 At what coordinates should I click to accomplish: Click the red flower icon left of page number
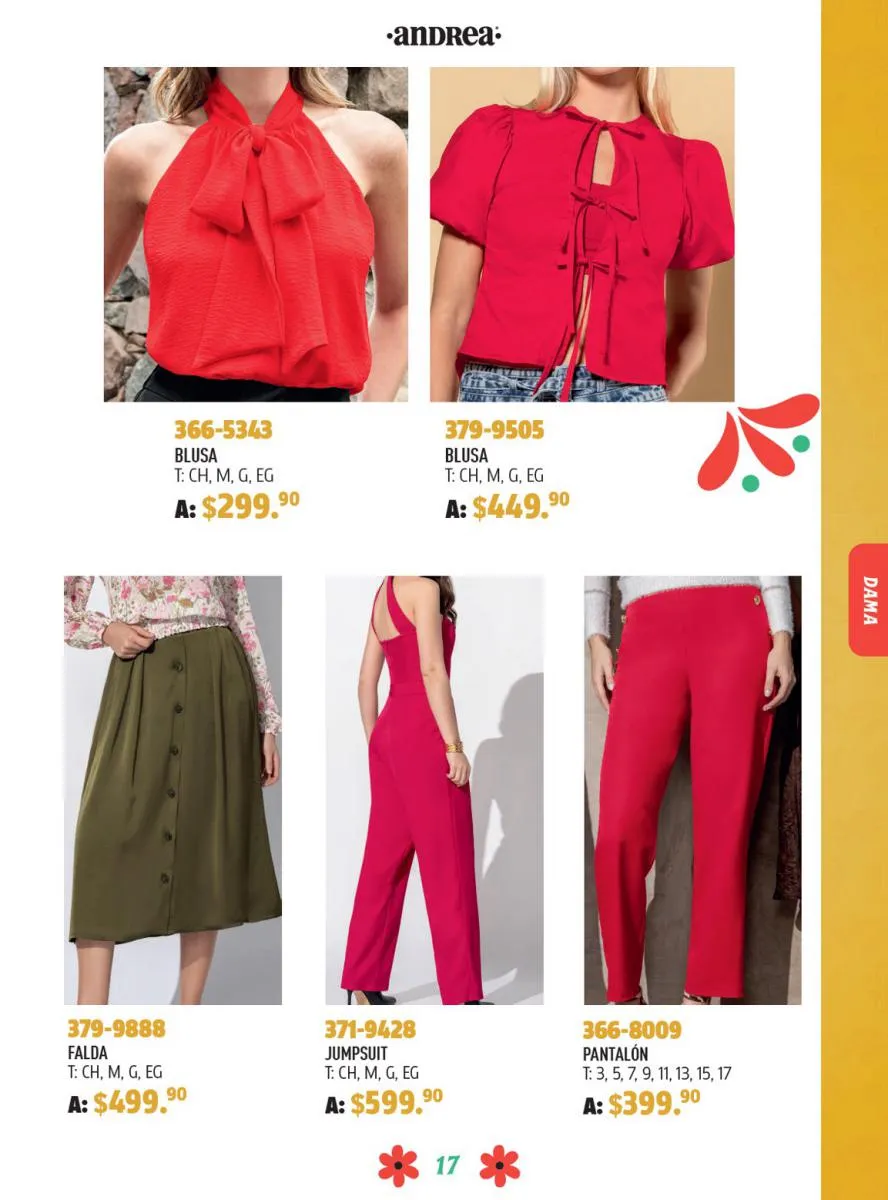point(398,1166)
